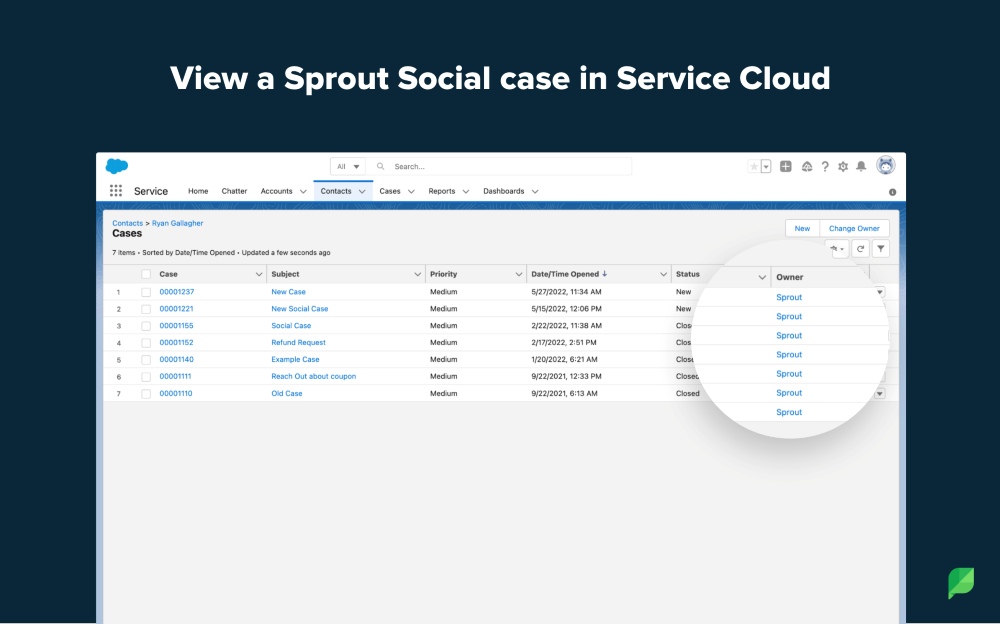Expand the Accounts tab chevron
The width and height of the screenshot is (1000, 624).
coord(303,191)
